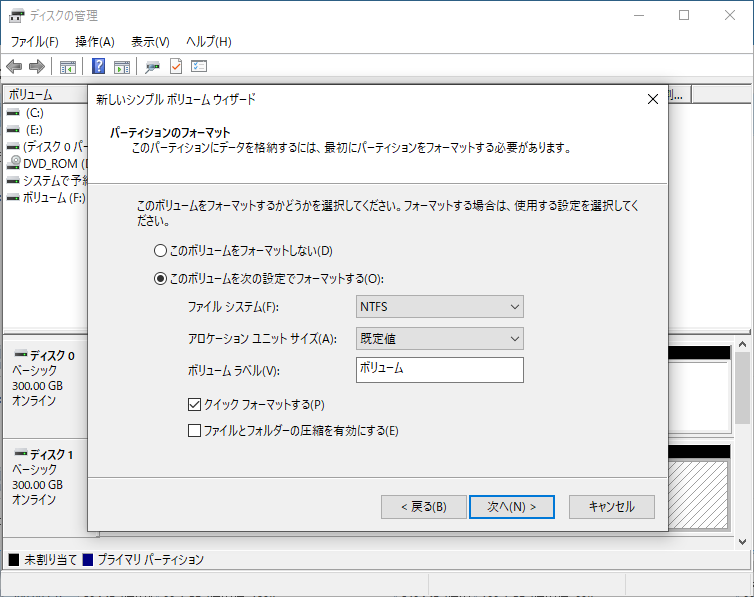The image size is (754, 597).
Task: Click the show/hide console tree icon
Action: (68, 67)
